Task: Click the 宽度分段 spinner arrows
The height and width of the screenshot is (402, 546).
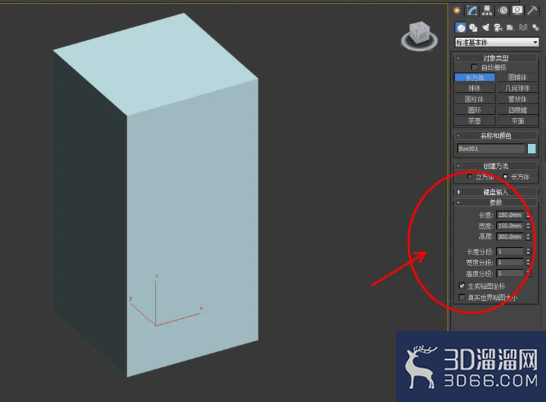Action: (528, 262)
